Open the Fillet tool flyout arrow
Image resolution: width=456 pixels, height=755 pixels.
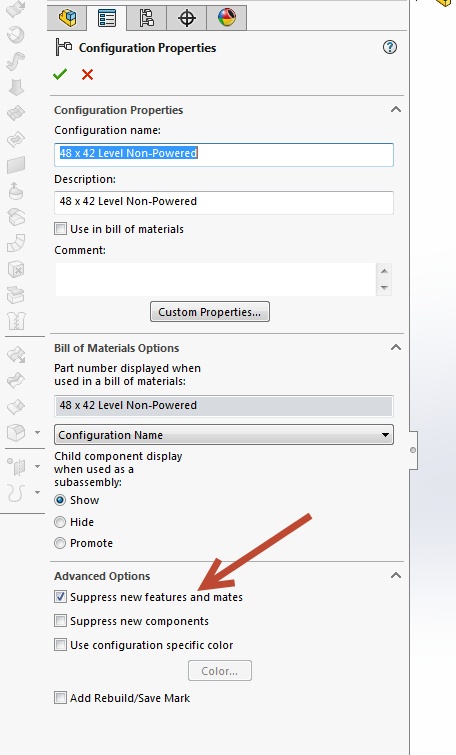tap(37, 432)
